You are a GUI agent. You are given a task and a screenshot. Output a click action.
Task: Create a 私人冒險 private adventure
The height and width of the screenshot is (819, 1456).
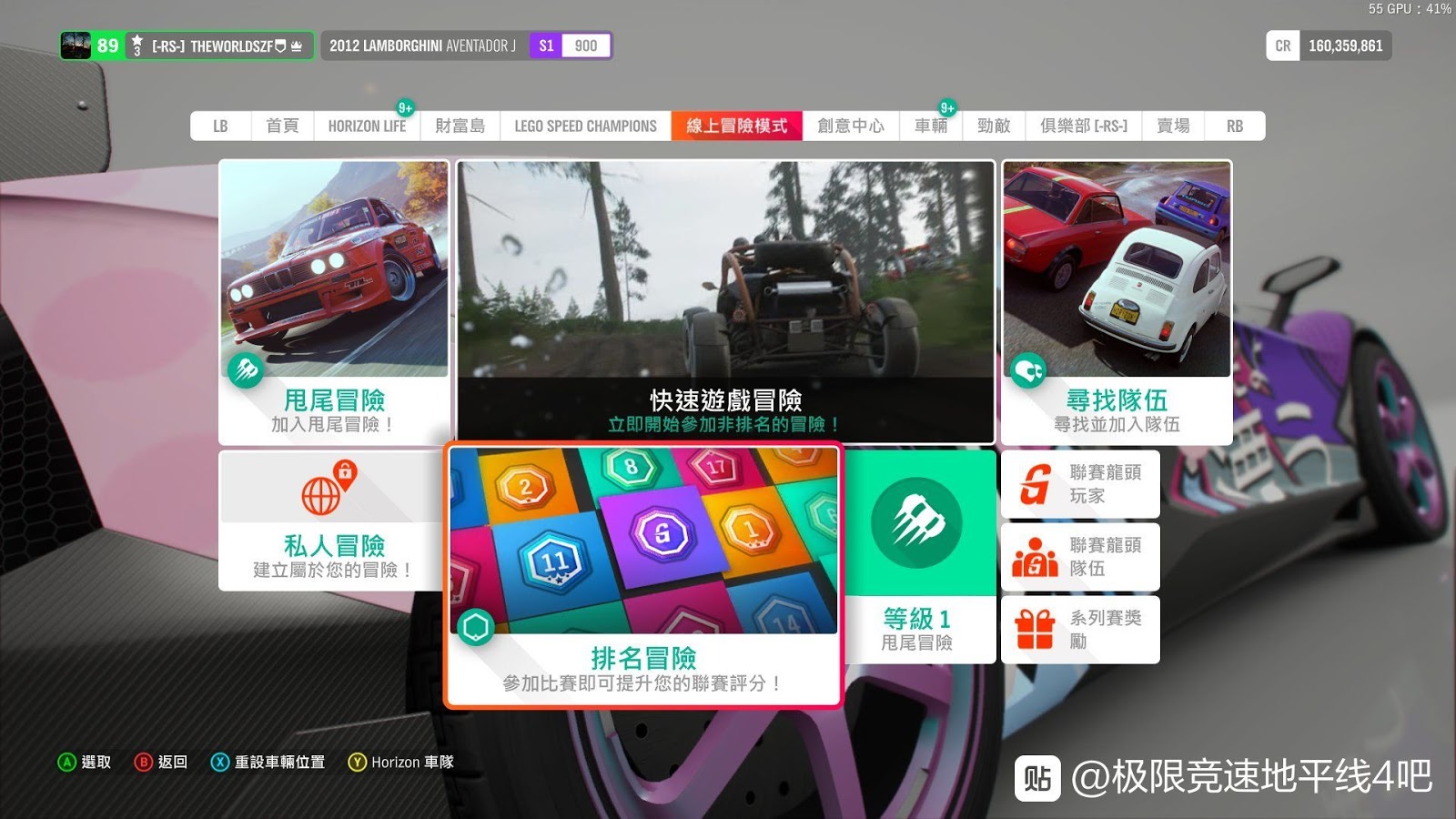click(x=331, y=521)
